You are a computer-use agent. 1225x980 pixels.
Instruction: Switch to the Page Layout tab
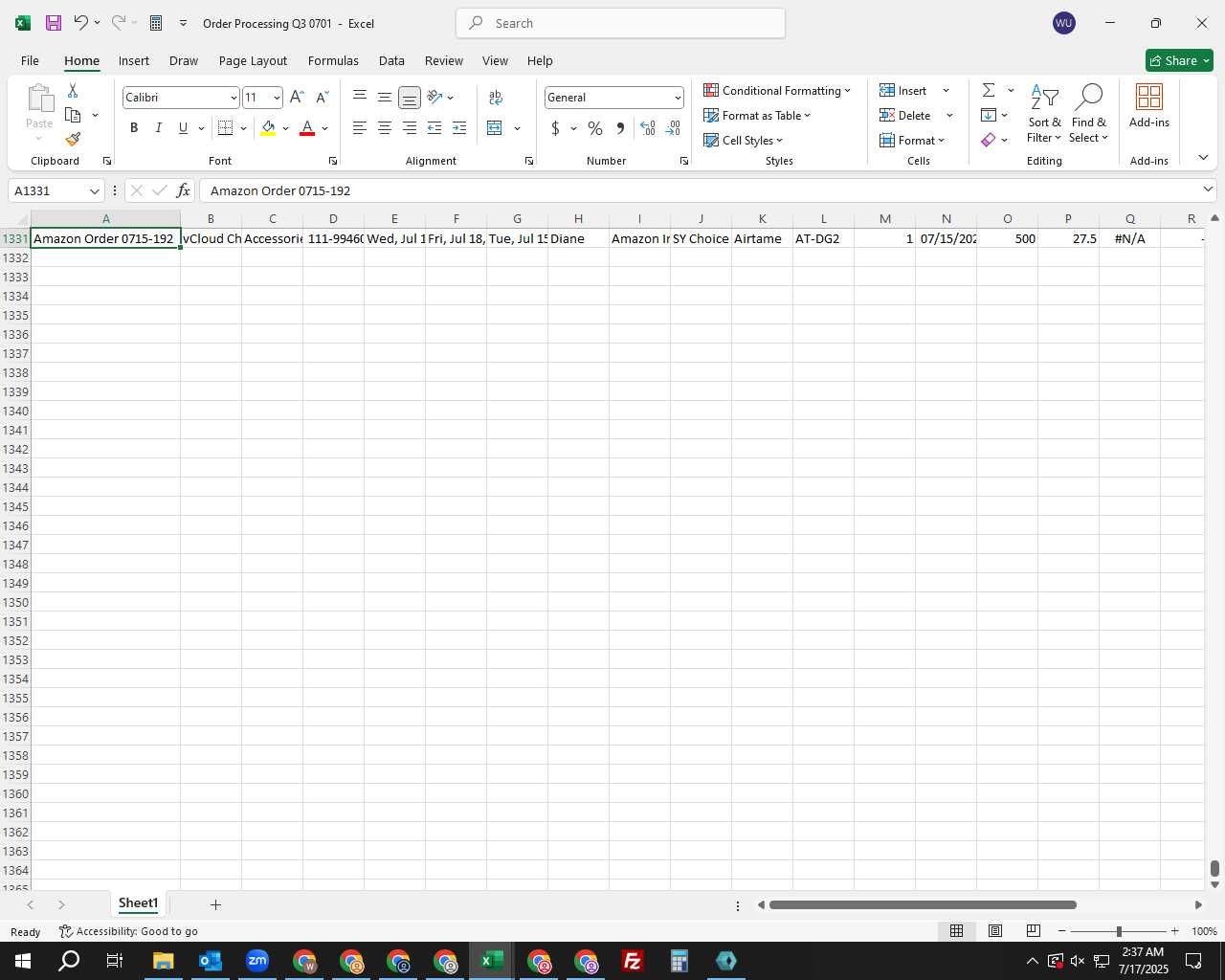(x=253, y=60)
